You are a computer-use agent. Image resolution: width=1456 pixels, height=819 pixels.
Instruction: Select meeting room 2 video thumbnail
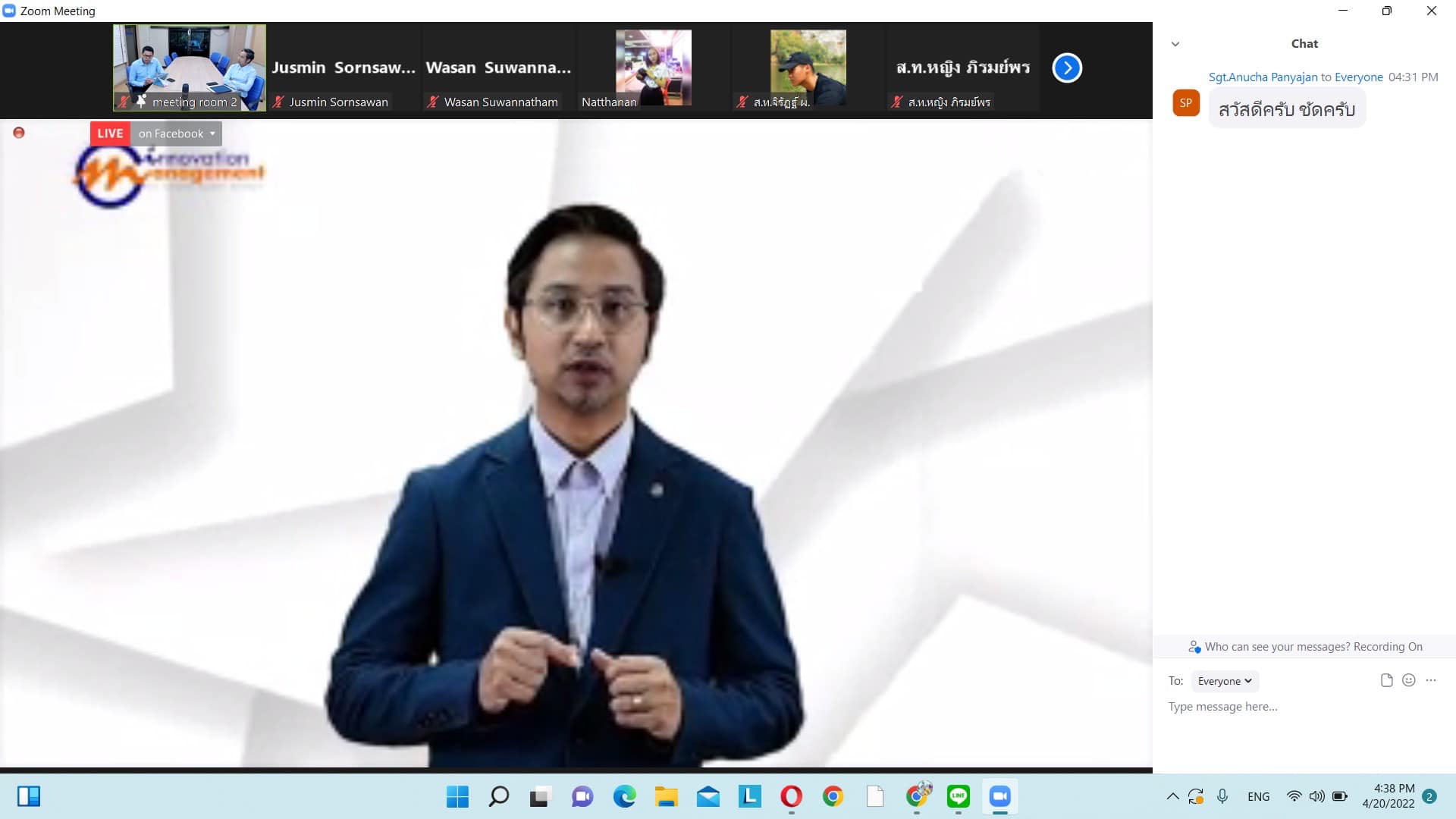190,67
